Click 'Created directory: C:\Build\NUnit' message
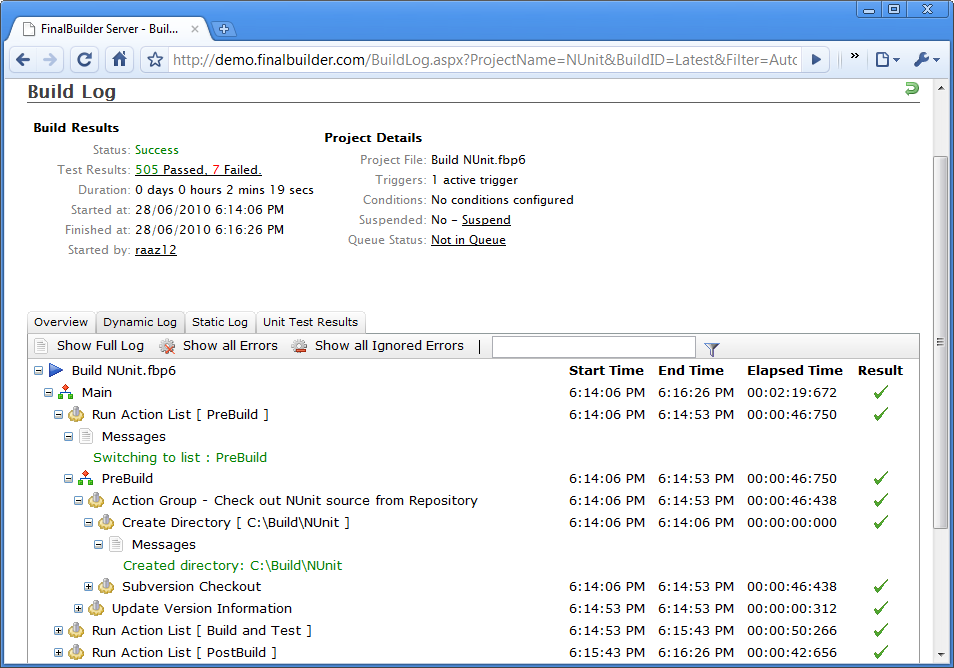954x668 pixels. point(232,566)
